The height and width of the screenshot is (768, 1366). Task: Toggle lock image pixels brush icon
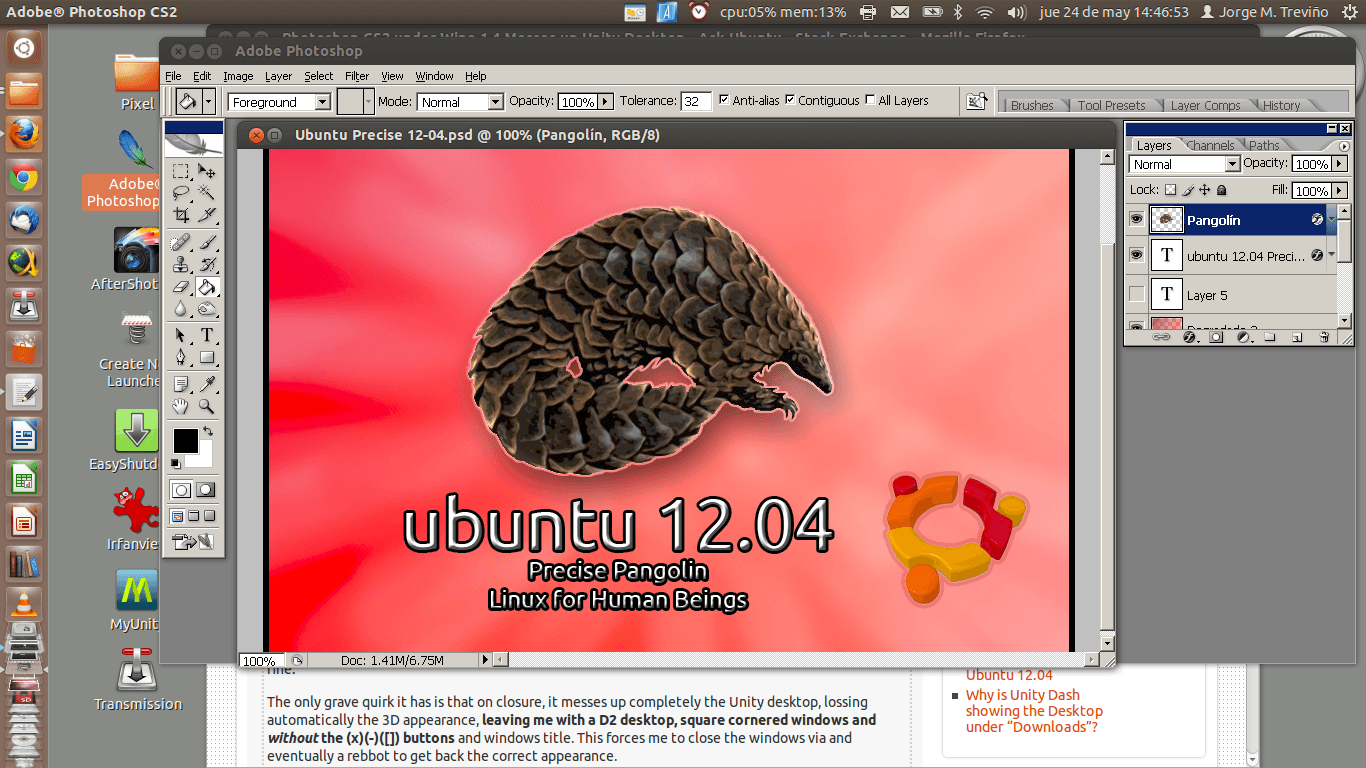1188,190
